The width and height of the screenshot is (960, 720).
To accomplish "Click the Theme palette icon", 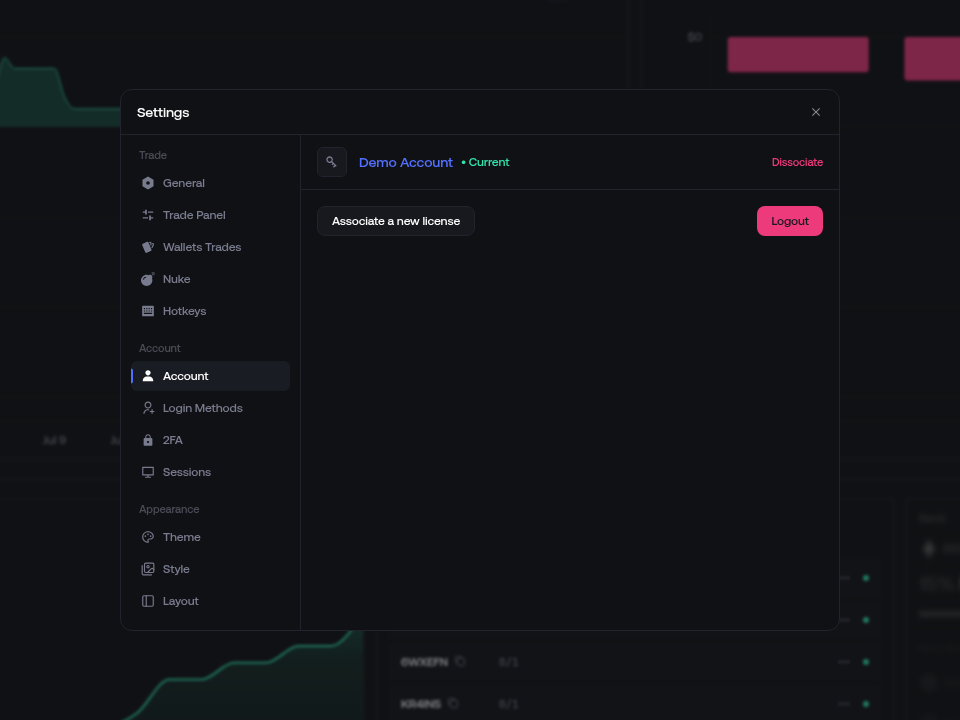I will point(148,537).
